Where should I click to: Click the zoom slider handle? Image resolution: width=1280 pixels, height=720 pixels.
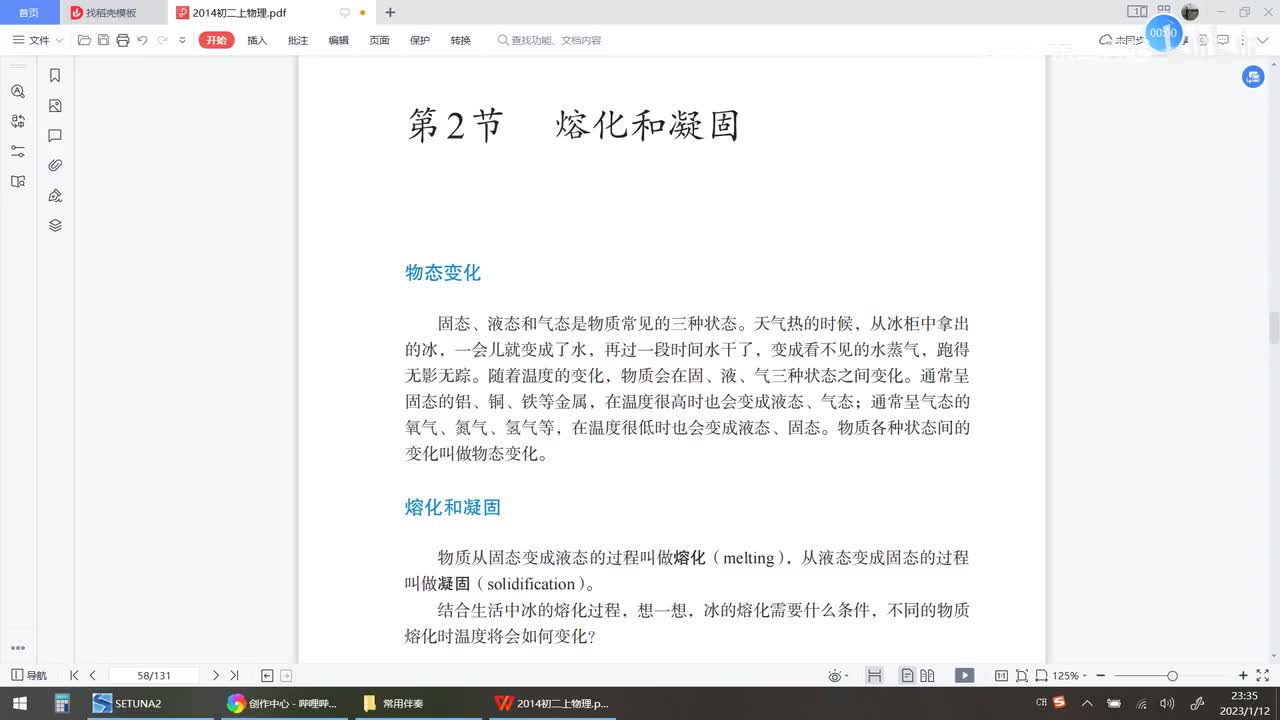point(1172,676)
